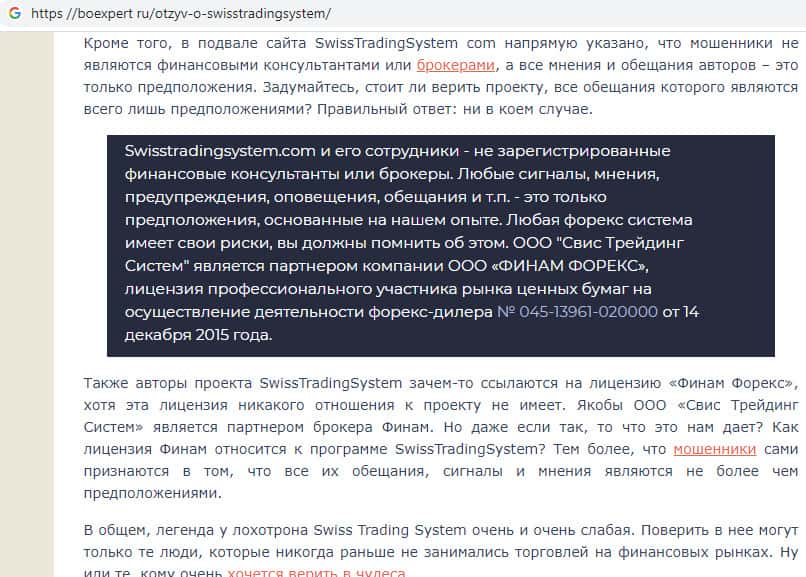
Task: Click paragraph starting "Также авторы проекта"
Action: point(441,438)
